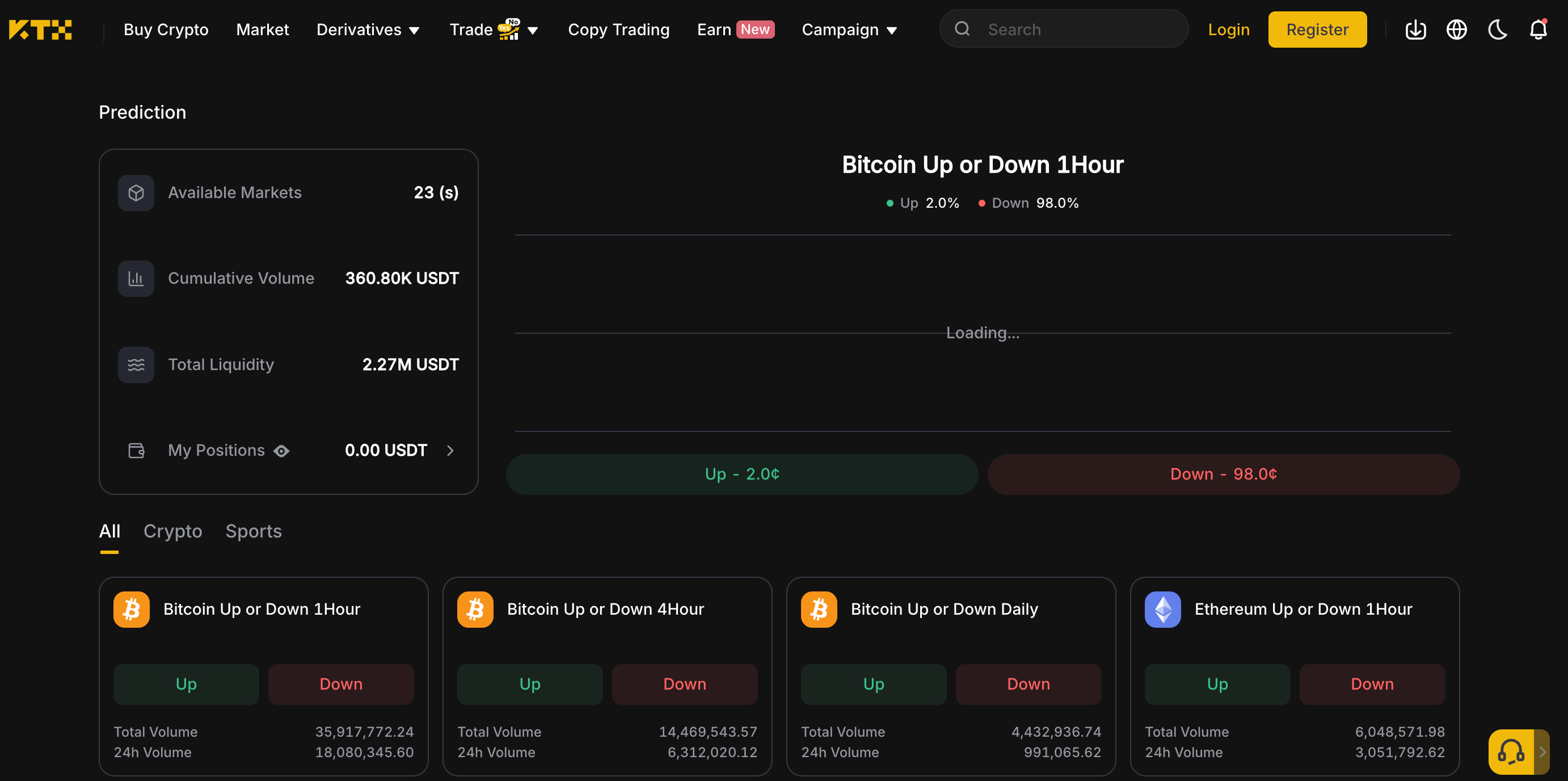The height and width of the screenshot is (781, 1568).
Task: Toggle dark mode moon icon
Action: pos(1498,30)
